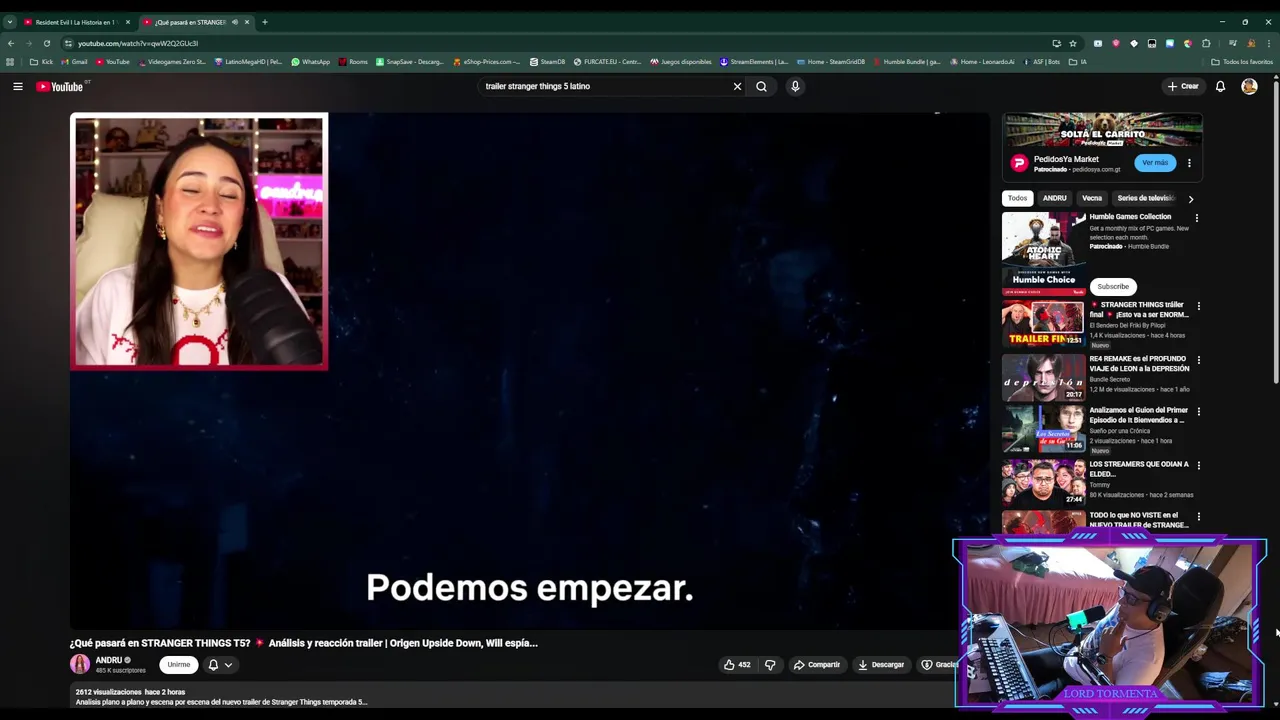The width and height of the screenshot is (1280, 720).
Task: Toggle notification bell for ANDRU channel
Action: click(213, 664)
